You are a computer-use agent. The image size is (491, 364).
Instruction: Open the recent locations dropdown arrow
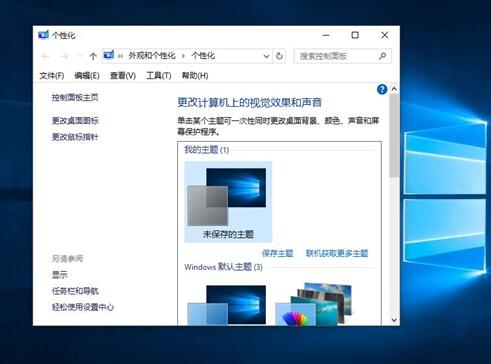coord(79,56)
